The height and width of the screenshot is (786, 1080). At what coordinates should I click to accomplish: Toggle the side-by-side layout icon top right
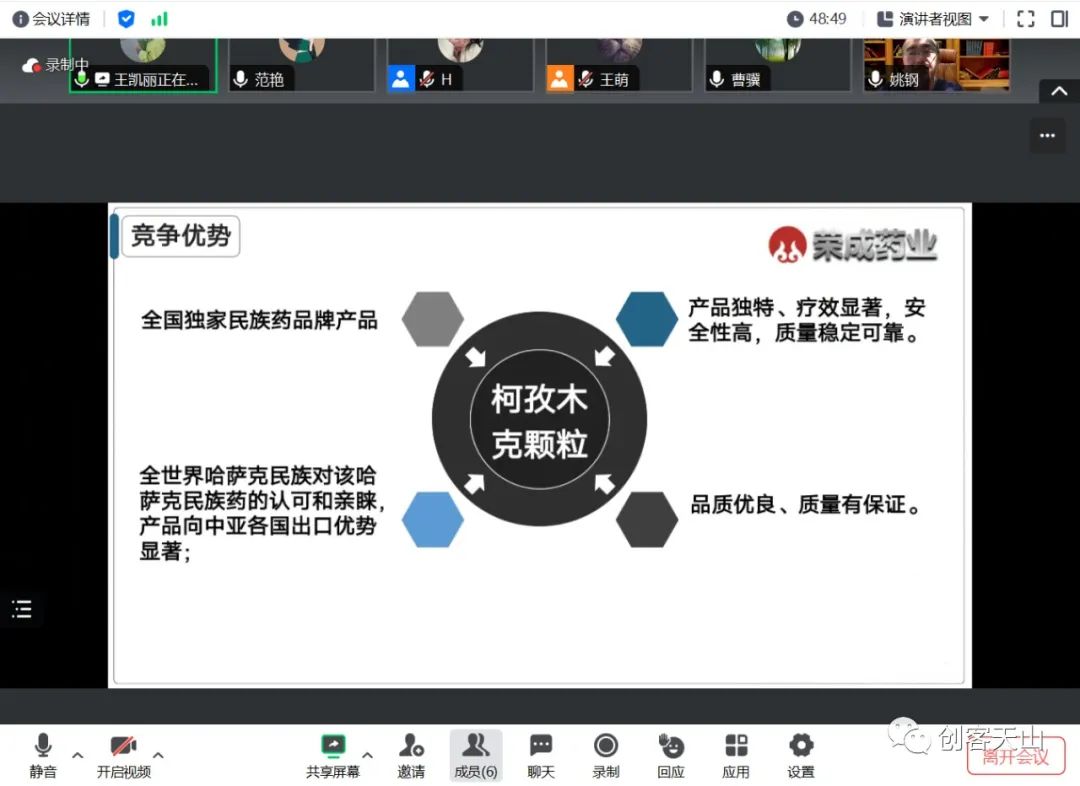1061,18
